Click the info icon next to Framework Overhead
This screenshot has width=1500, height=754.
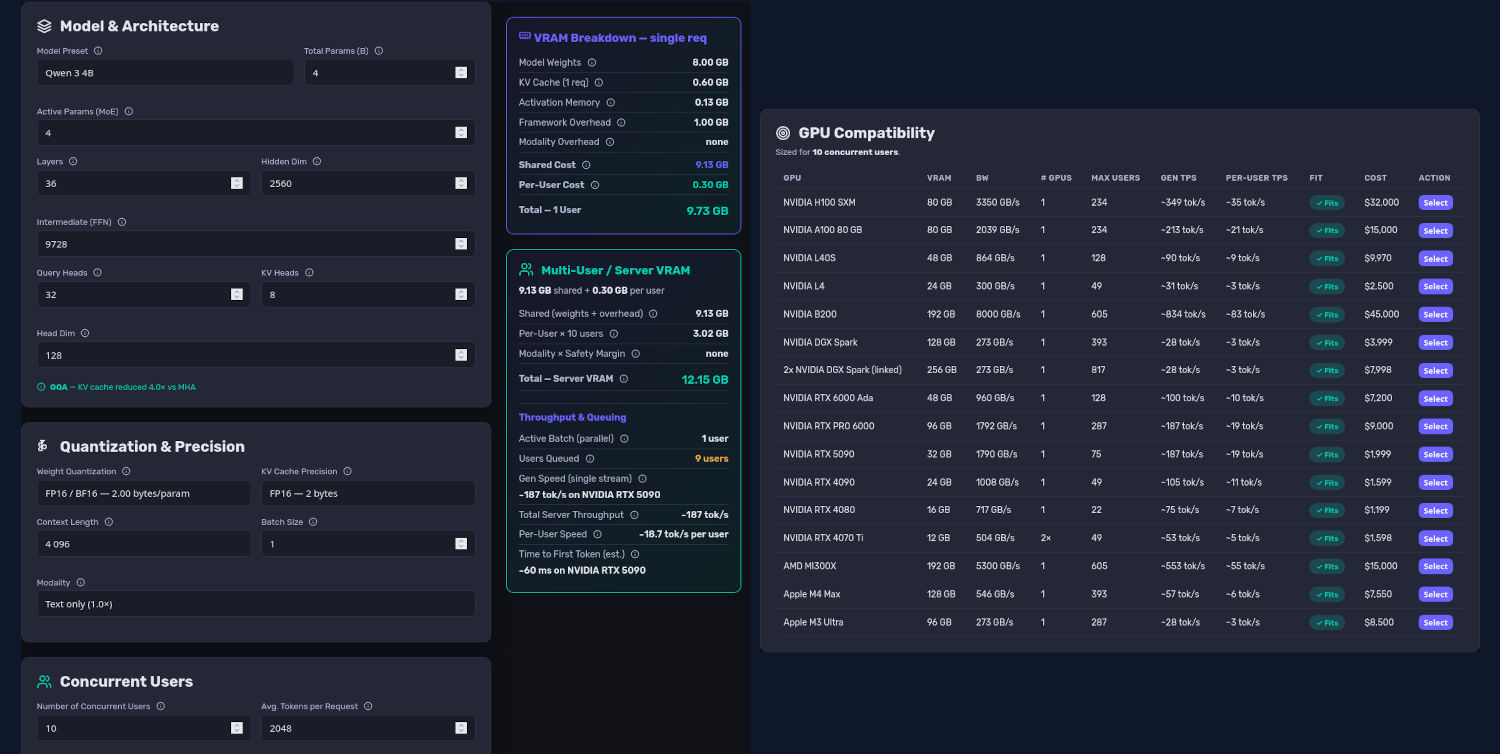coord(621,123)
